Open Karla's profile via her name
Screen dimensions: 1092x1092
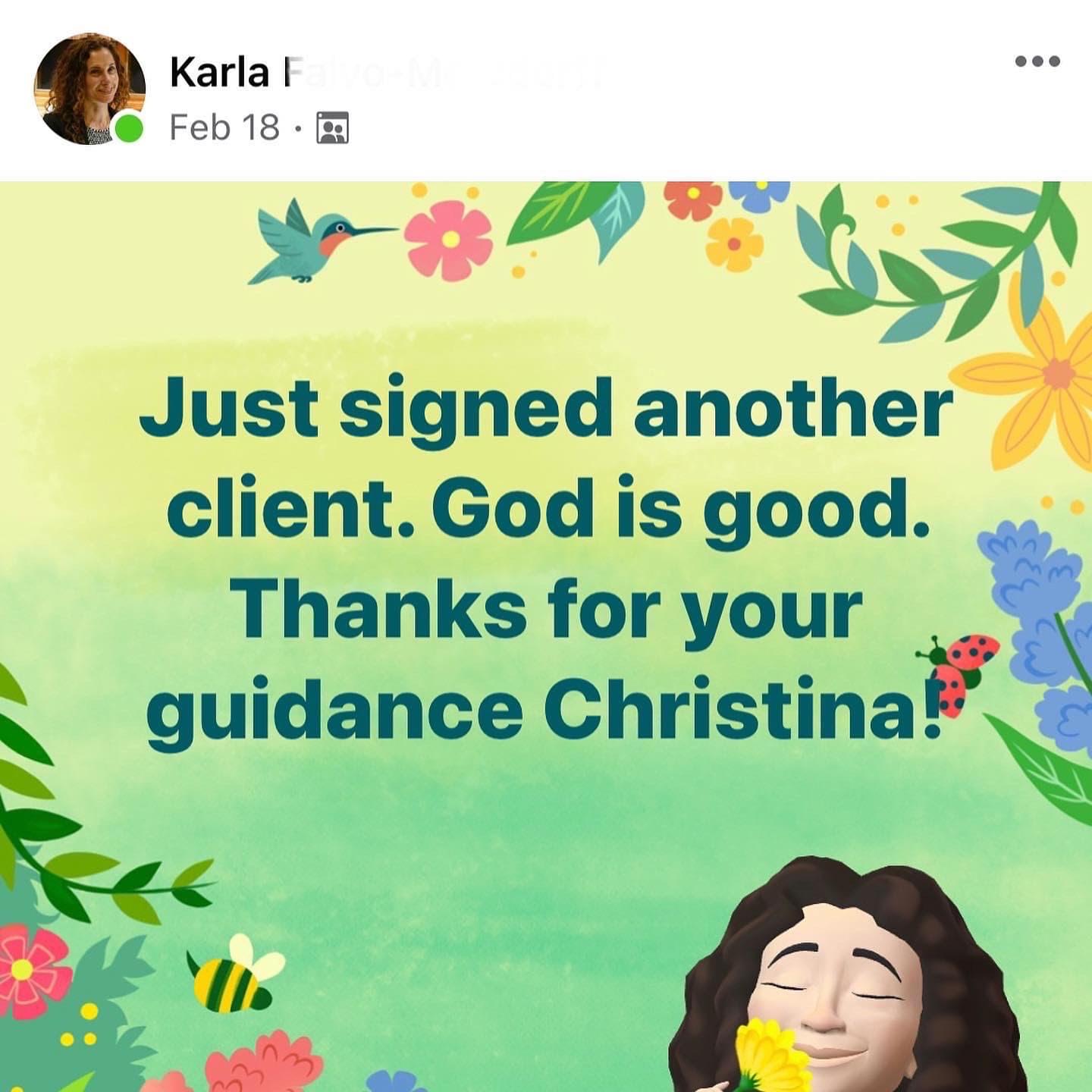pyautogui.click(x=220, y=73)
